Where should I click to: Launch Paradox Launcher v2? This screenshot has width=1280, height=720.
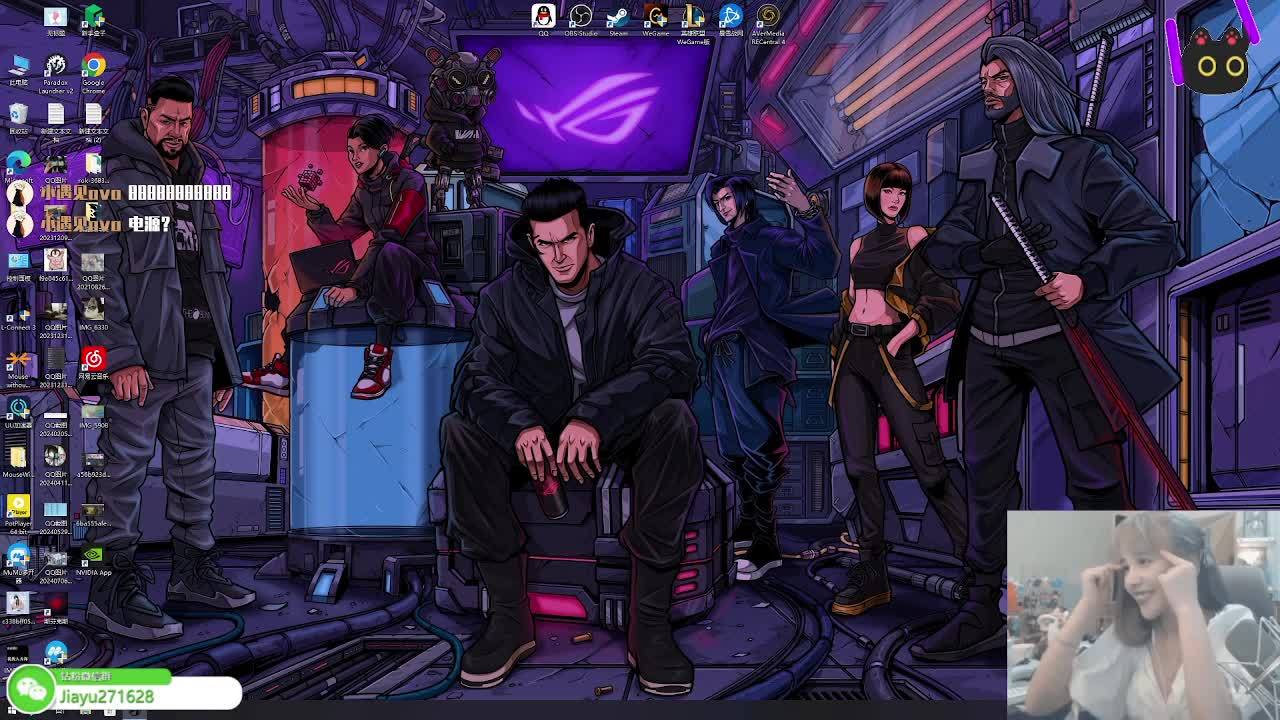click(56, 68)
